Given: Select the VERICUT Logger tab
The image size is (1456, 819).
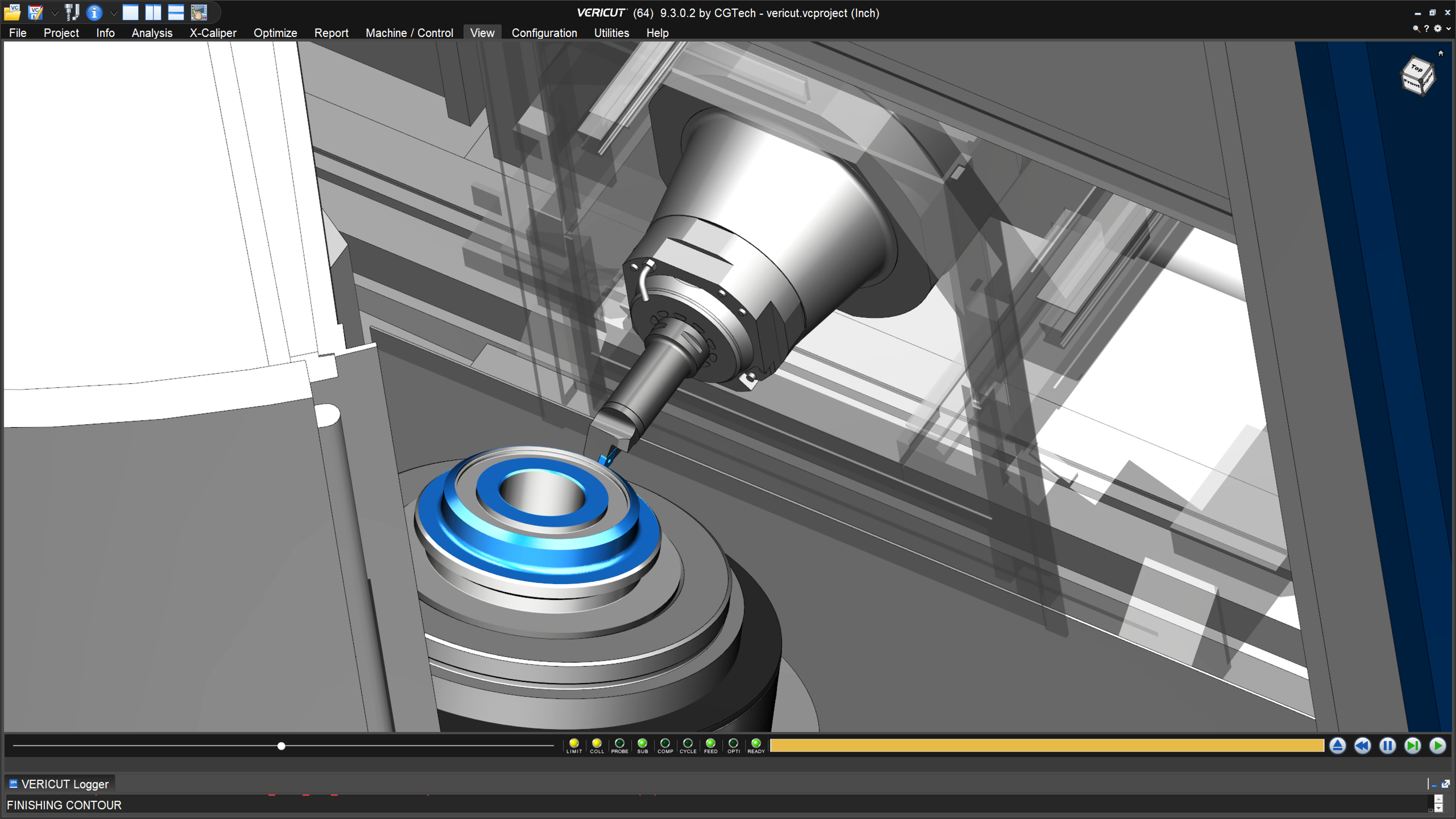Looking at the screenshot, I should pyautogui.click(x=59, y=784).
